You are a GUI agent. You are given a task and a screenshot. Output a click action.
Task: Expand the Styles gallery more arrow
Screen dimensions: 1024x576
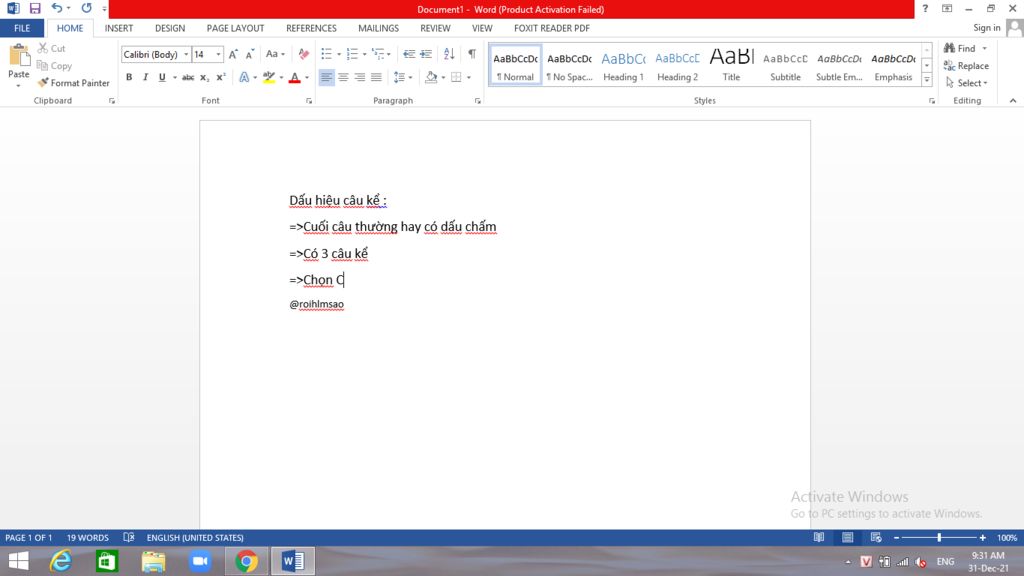(927, 80)
